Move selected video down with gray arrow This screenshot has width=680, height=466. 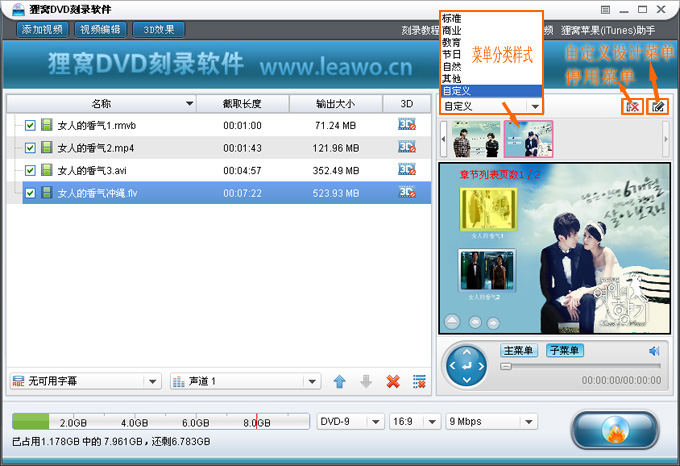click(x=366, y=381)
